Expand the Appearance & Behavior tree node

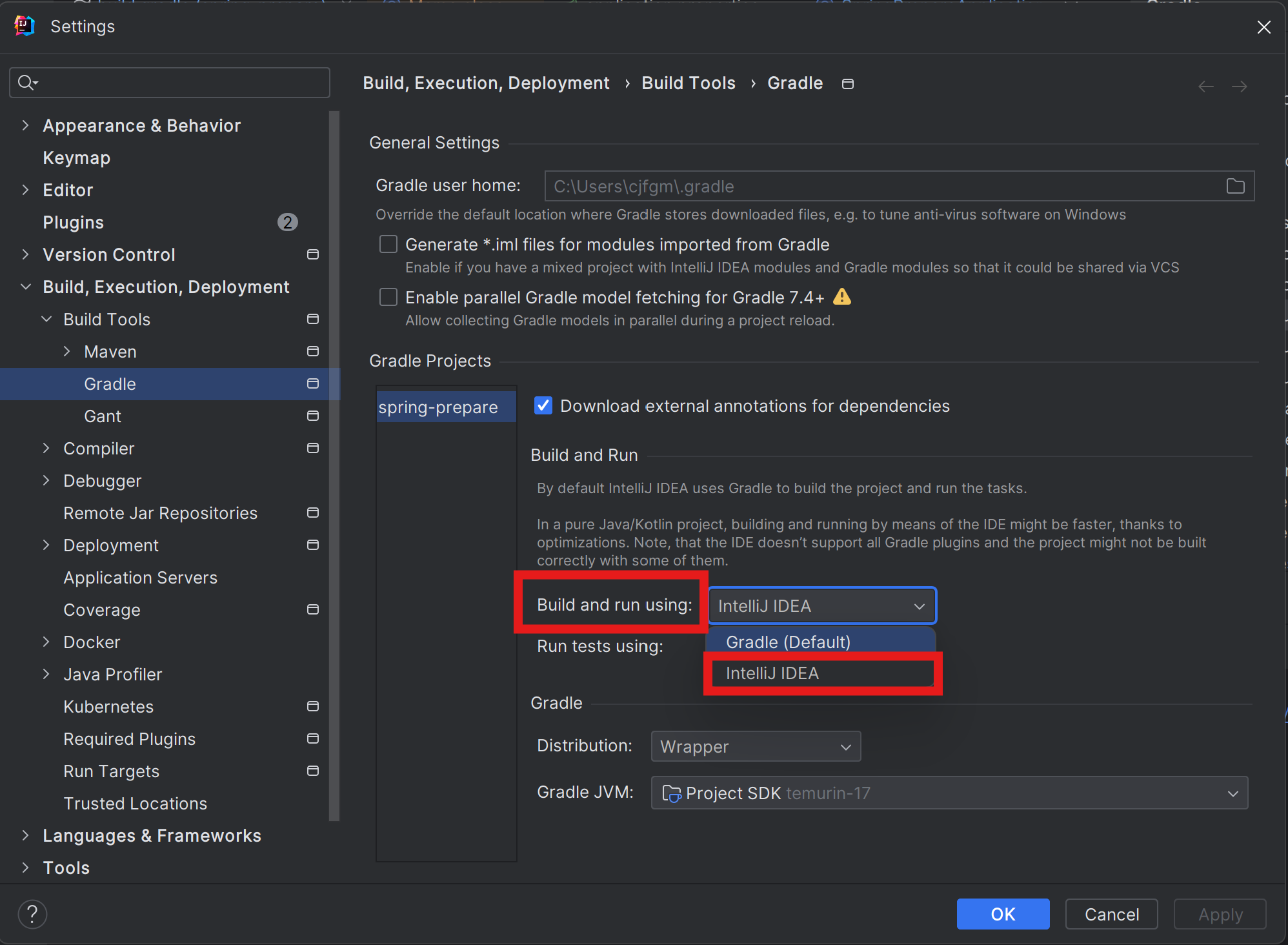(x=25, y=125)
